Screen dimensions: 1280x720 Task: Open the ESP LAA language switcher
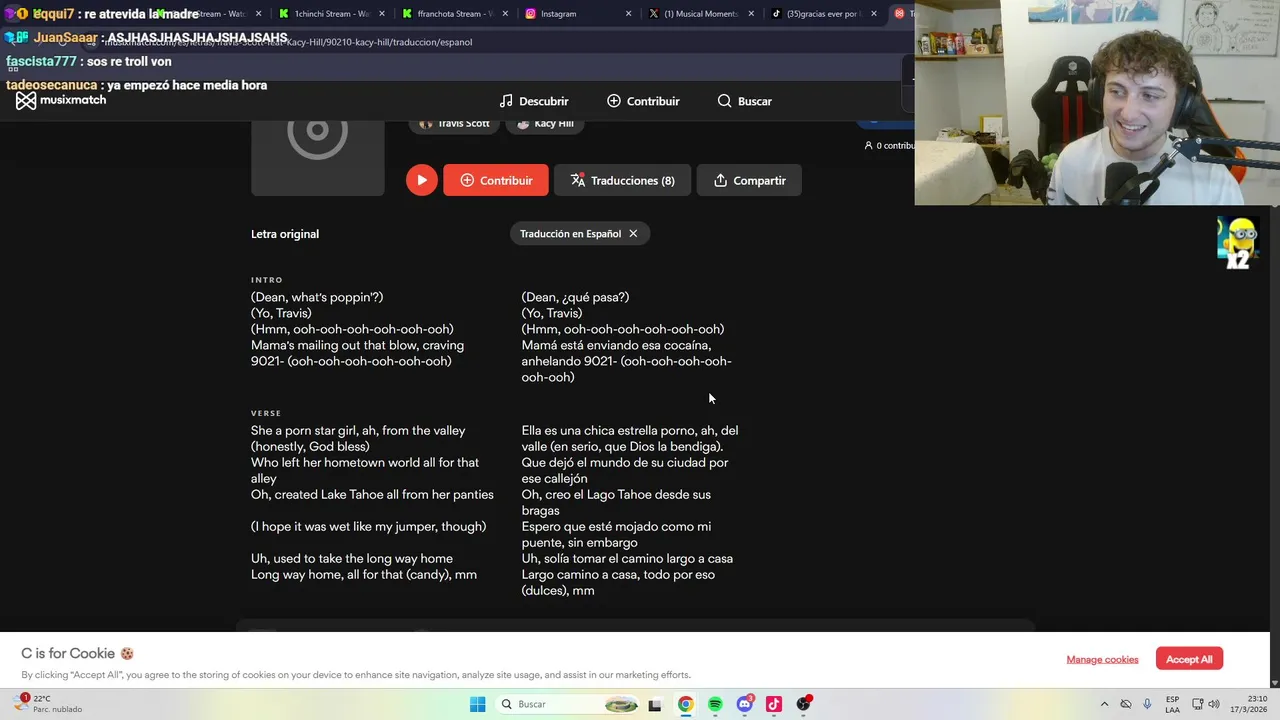[x=1172, y=704]
